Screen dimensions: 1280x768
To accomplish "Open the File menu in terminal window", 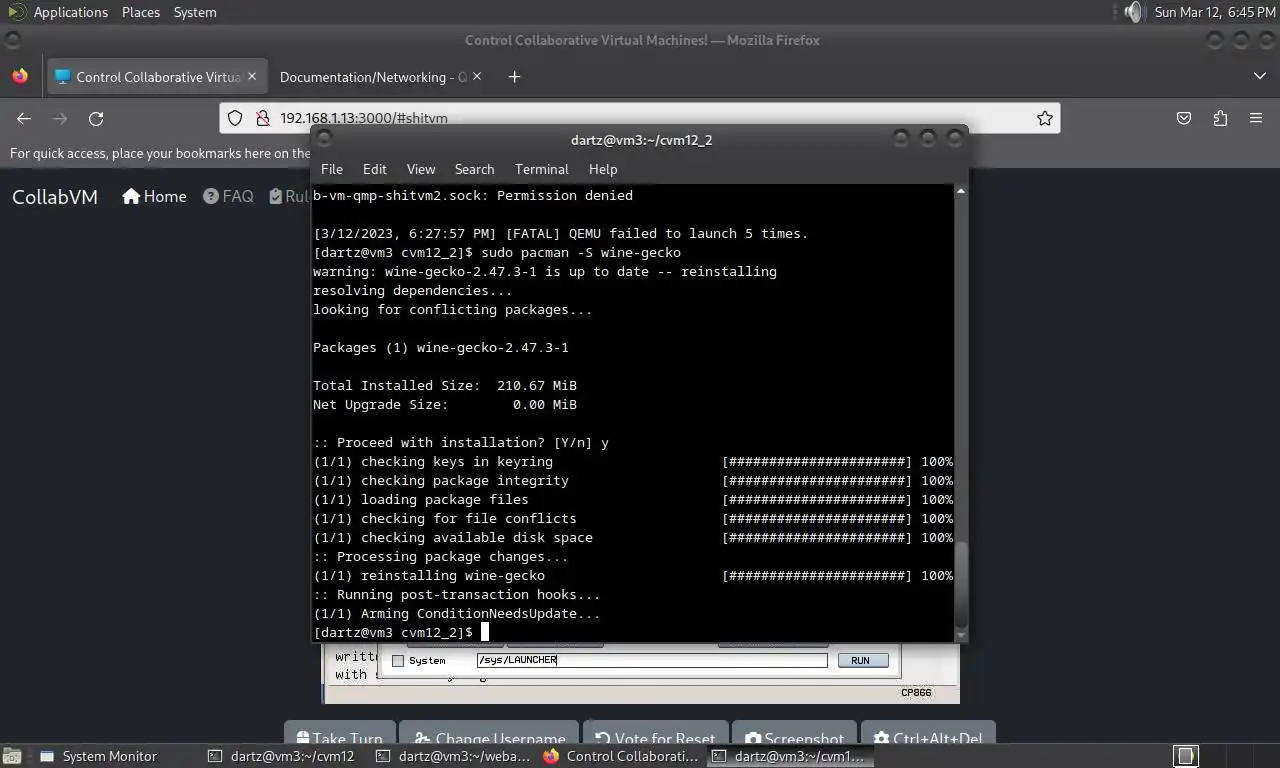I will coord(332,169).
